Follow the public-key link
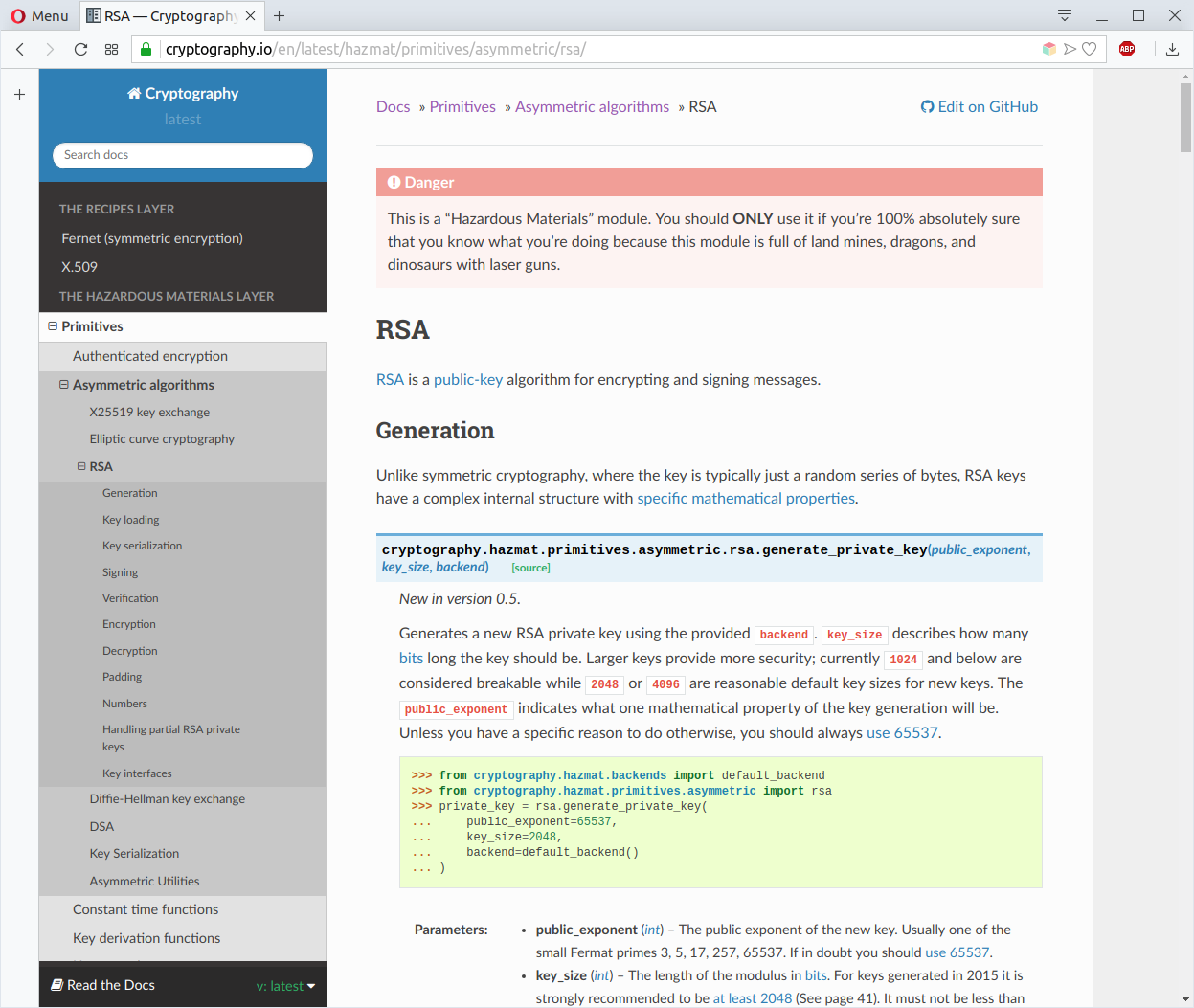This screenshot has height=1008, width=1194. (x=468, y=380)
